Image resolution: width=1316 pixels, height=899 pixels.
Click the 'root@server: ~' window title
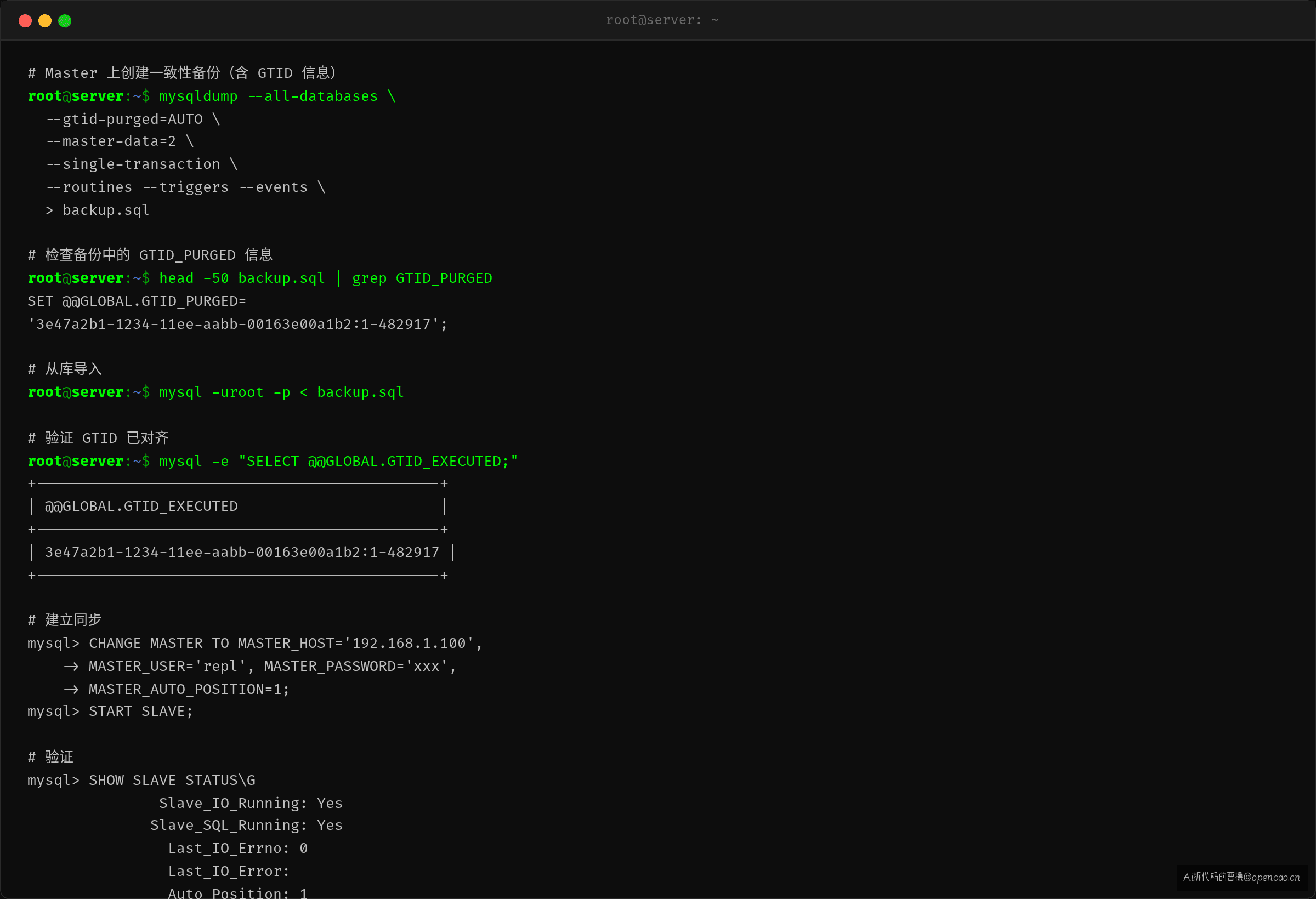coord(662,20)
